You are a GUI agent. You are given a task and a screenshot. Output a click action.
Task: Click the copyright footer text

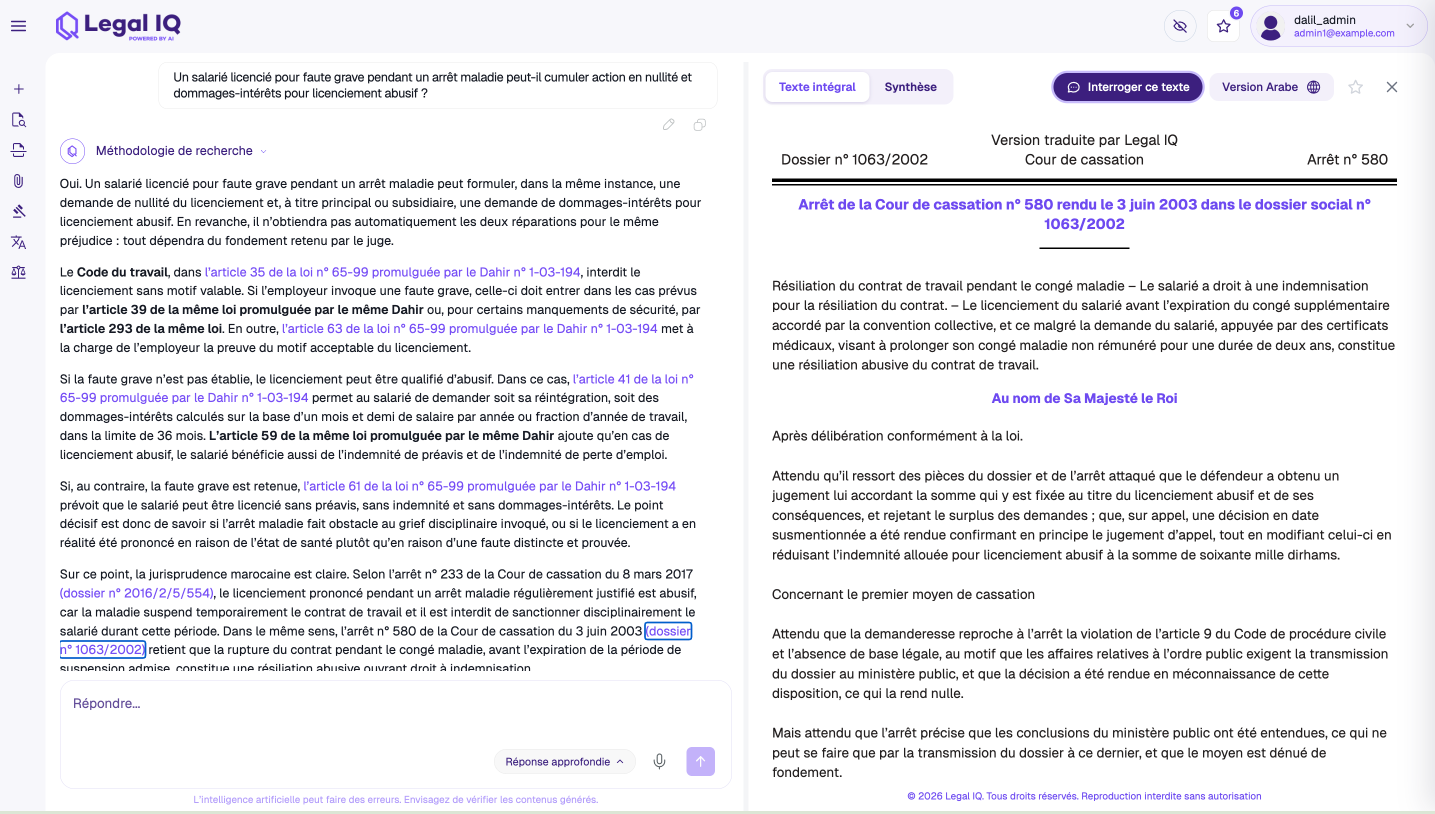(1084, 796)
